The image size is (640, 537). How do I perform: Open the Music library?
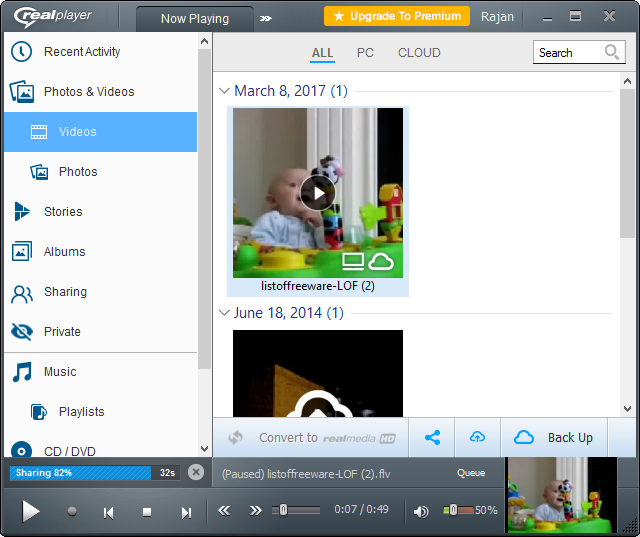pyautogui.click(x=100, y=372)
